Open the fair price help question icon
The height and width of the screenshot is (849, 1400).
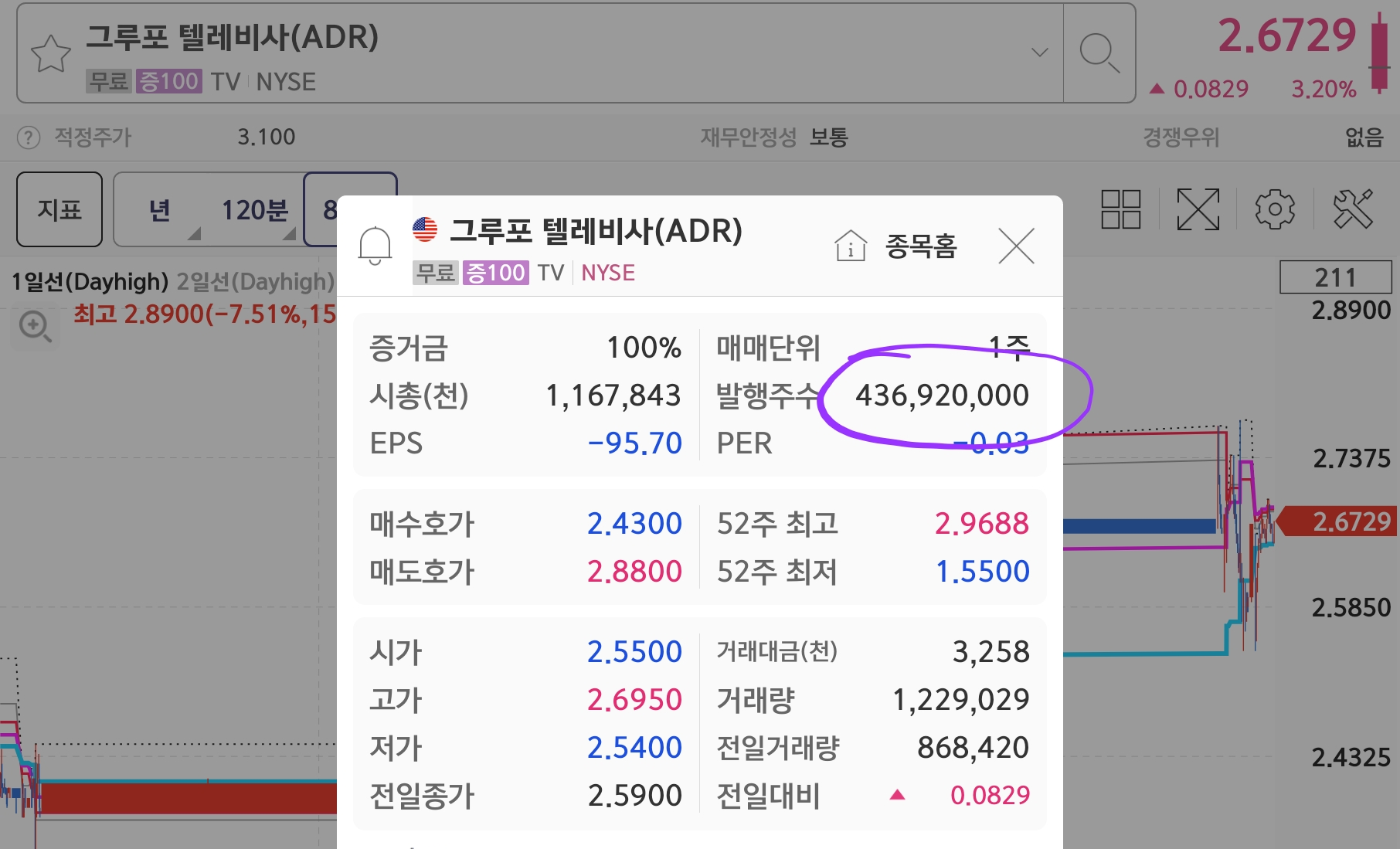[29, 138]
